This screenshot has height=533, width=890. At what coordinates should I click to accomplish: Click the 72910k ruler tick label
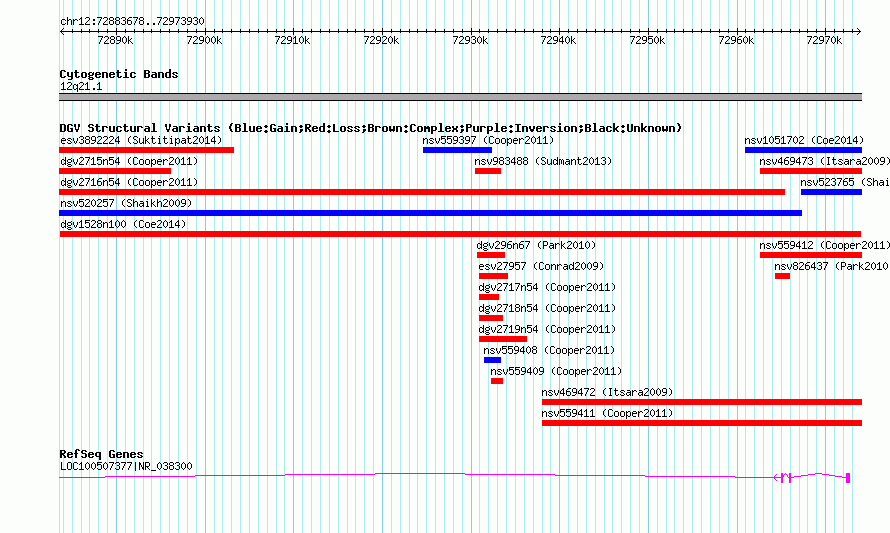pos(292,40)
